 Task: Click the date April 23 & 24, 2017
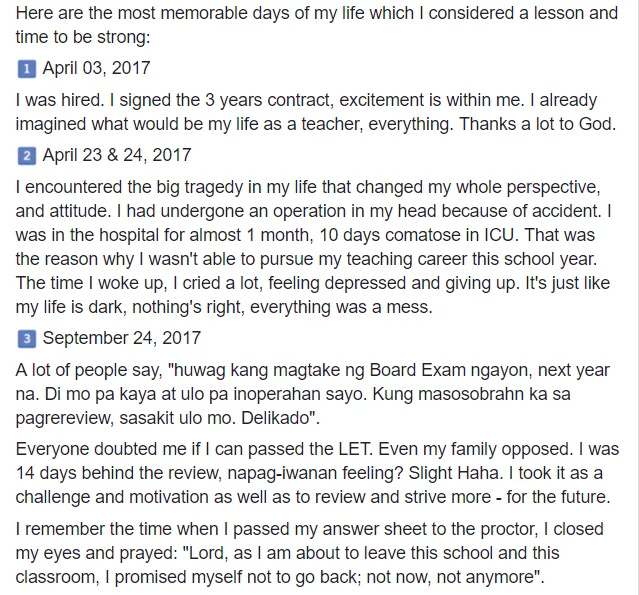(117, 155)
